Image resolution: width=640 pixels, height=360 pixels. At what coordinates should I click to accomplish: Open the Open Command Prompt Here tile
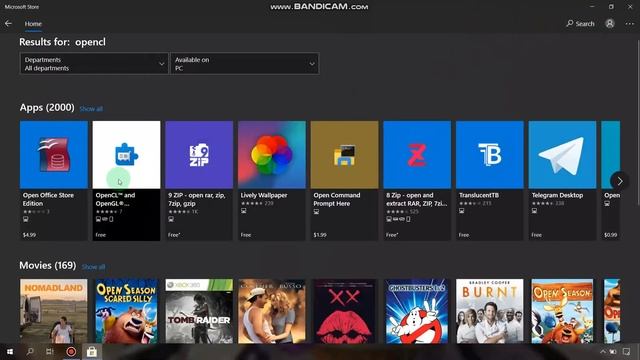coord(344,180)
